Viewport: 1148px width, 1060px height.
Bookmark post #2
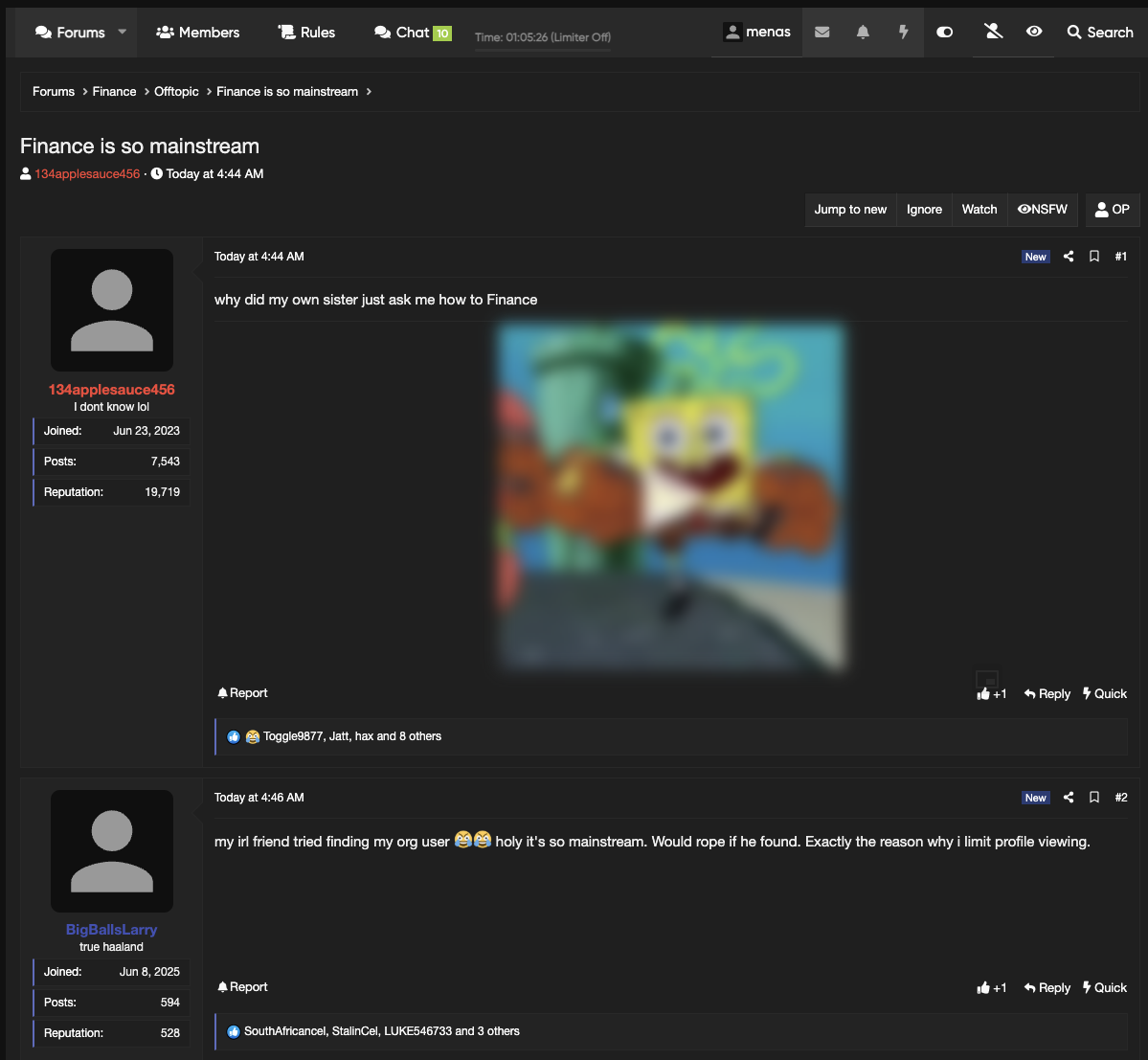1093,798
